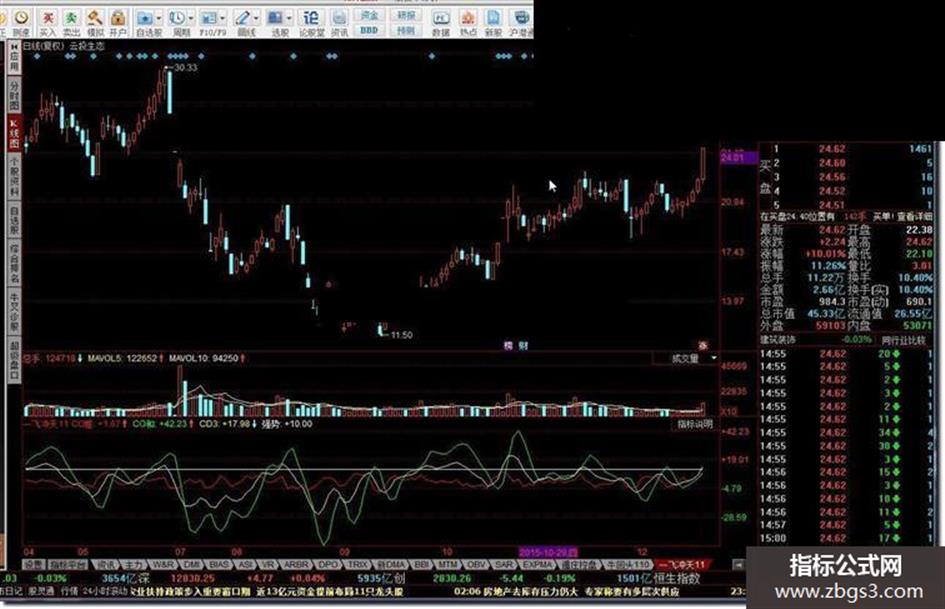Viewport: 945px width, 609px height.
Task: Open the 自选股 watchlist icon
Action: (145, 23)
